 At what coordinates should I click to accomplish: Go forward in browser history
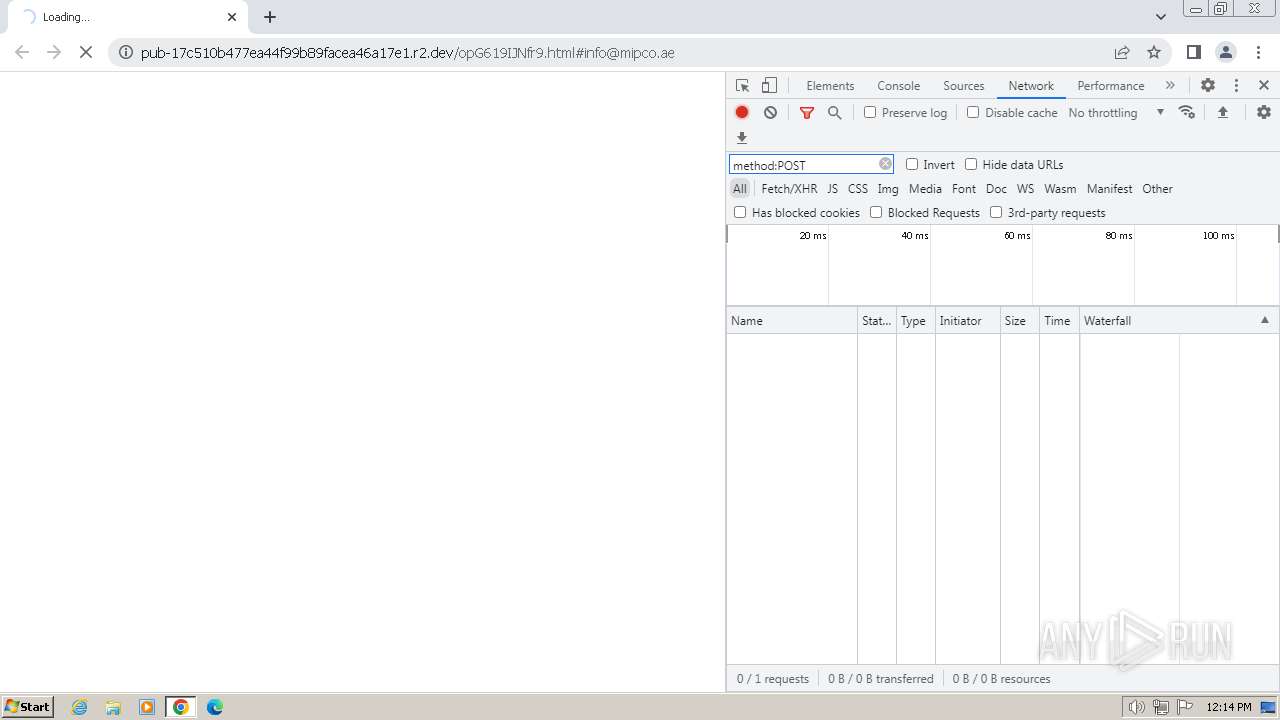54,52
